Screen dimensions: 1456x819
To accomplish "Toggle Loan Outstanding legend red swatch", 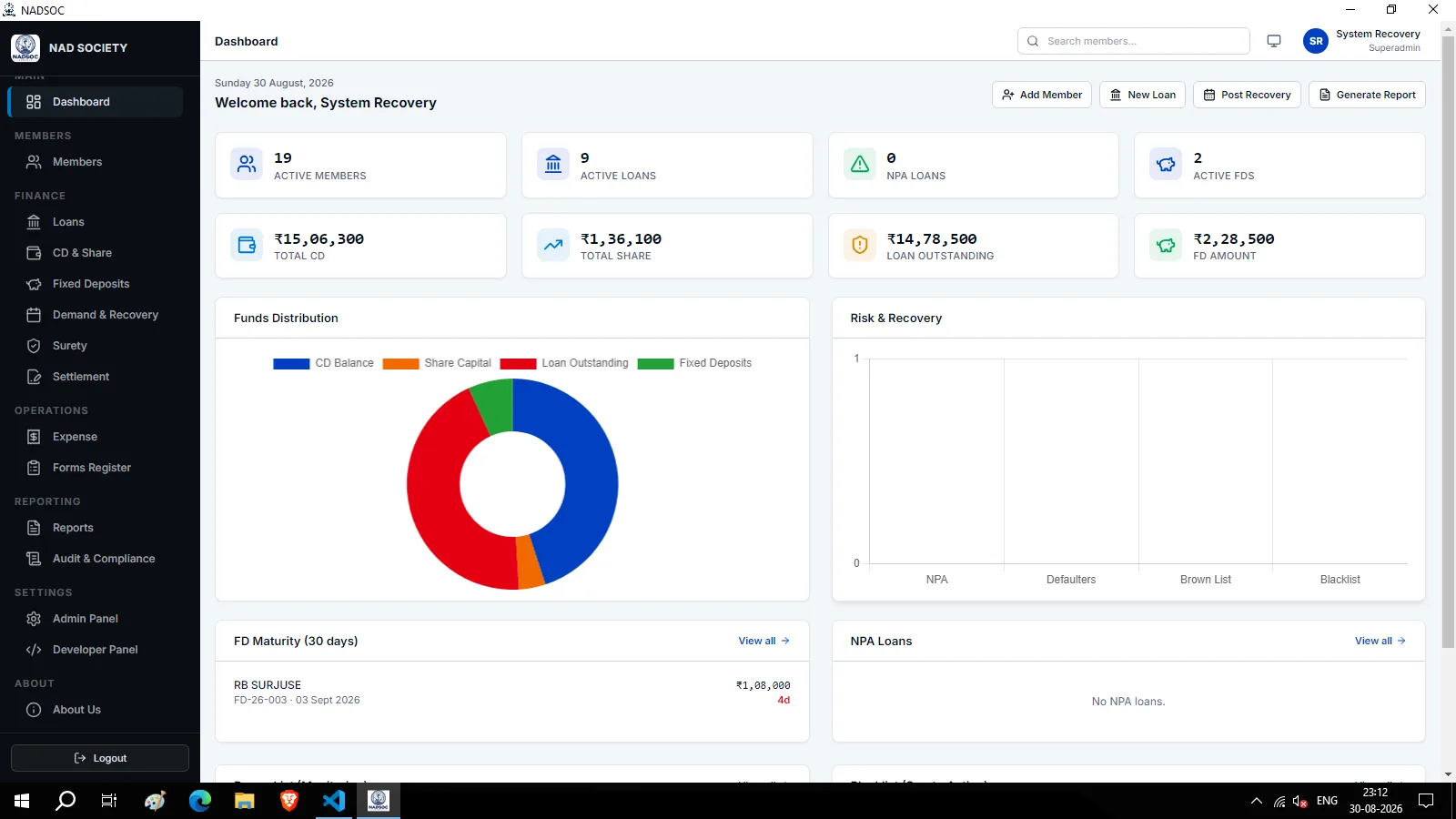I will click(x=518, y=363).
